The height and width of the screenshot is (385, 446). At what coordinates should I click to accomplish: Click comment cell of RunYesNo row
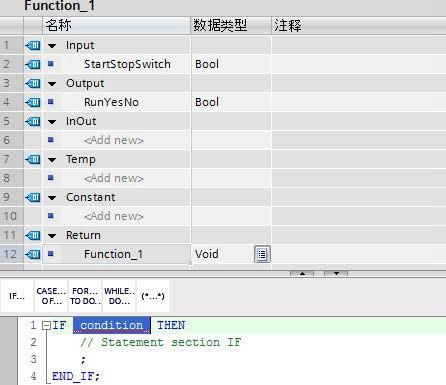(x=359, y=102)
